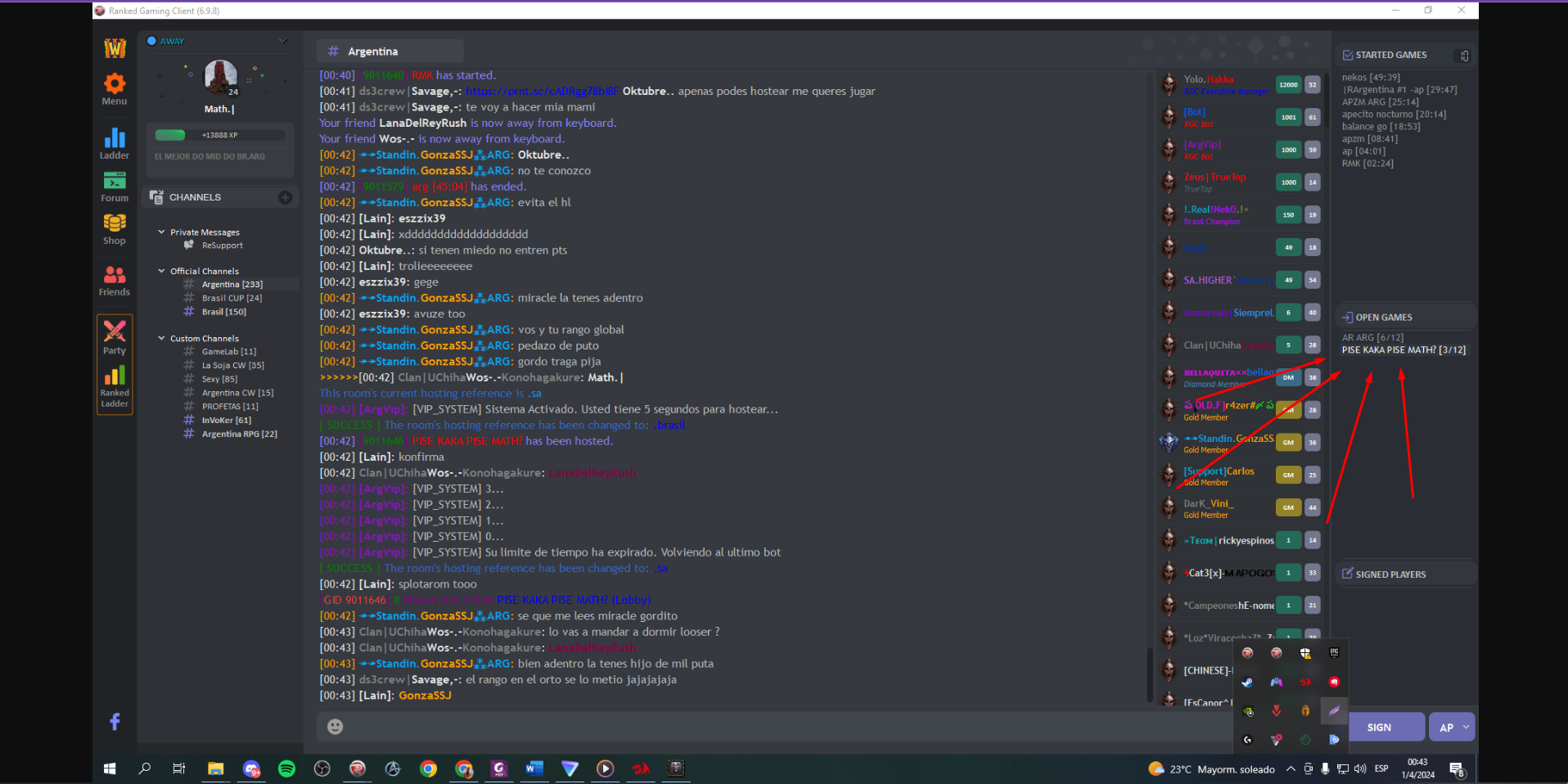This screenshot has height=784, width=1568.
Task: Open the Party section
Action: pyautogui.click(x=115, y=337)
